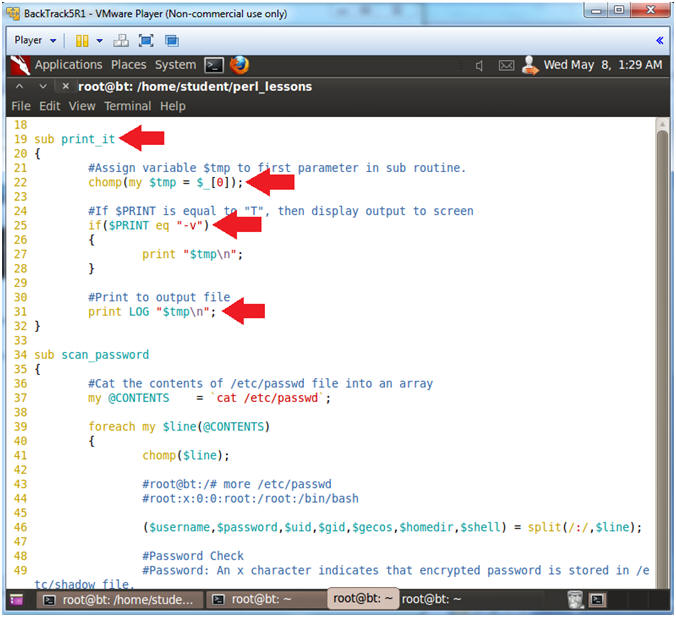Viewport: 676px width, 617px height.
Task: Click the terminal window down-arrow button
Action: 43,87
